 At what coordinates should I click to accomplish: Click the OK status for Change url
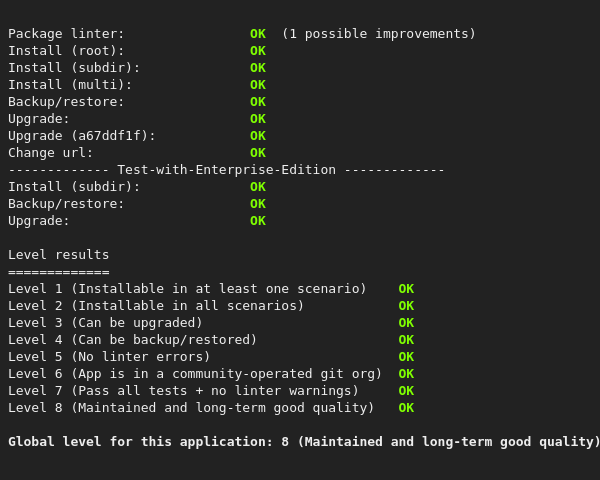tap(258, 153)
